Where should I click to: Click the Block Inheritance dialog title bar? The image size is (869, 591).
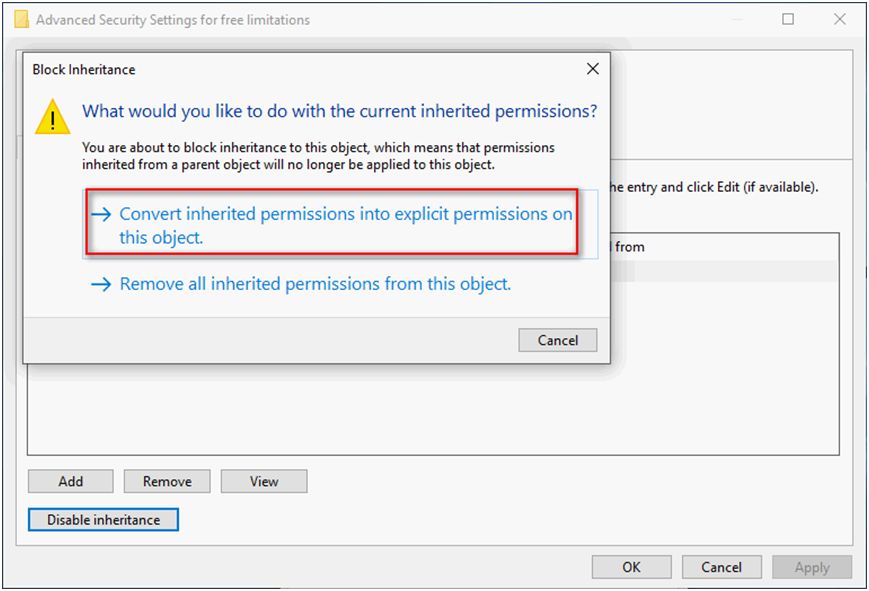point(300,69)
